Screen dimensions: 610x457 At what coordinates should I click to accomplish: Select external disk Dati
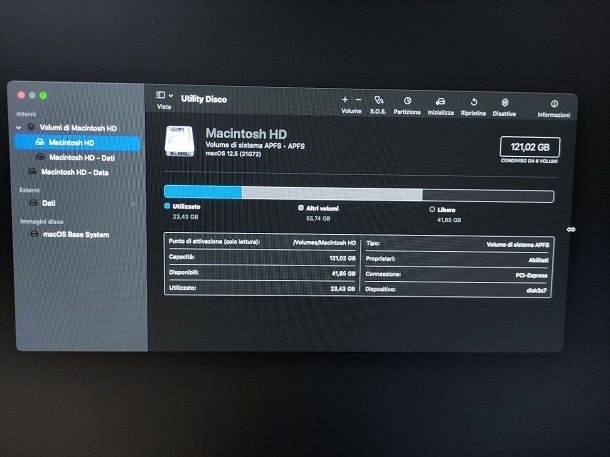[x=49, y=203]
